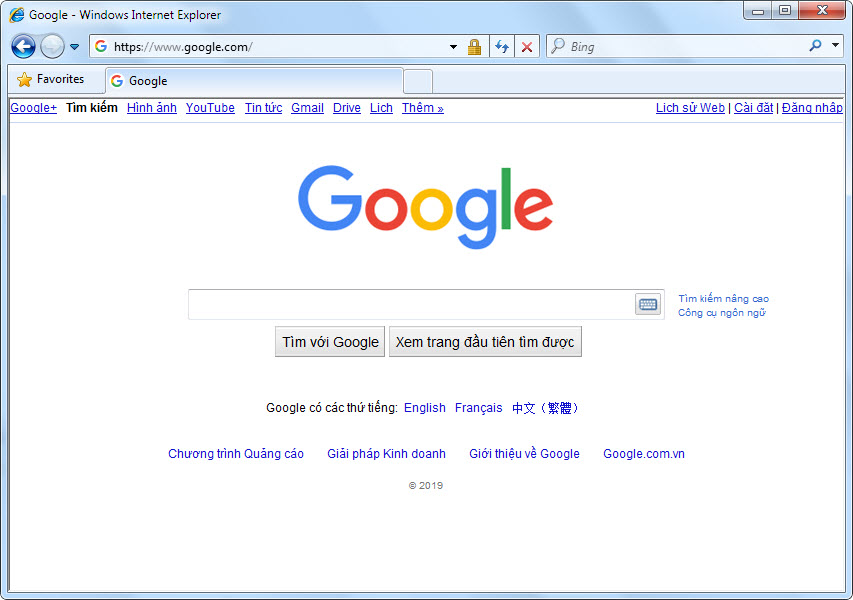Screen dimensions: 853x600
Task: Click the Google search text box
Action: click(x=411, y=305)
